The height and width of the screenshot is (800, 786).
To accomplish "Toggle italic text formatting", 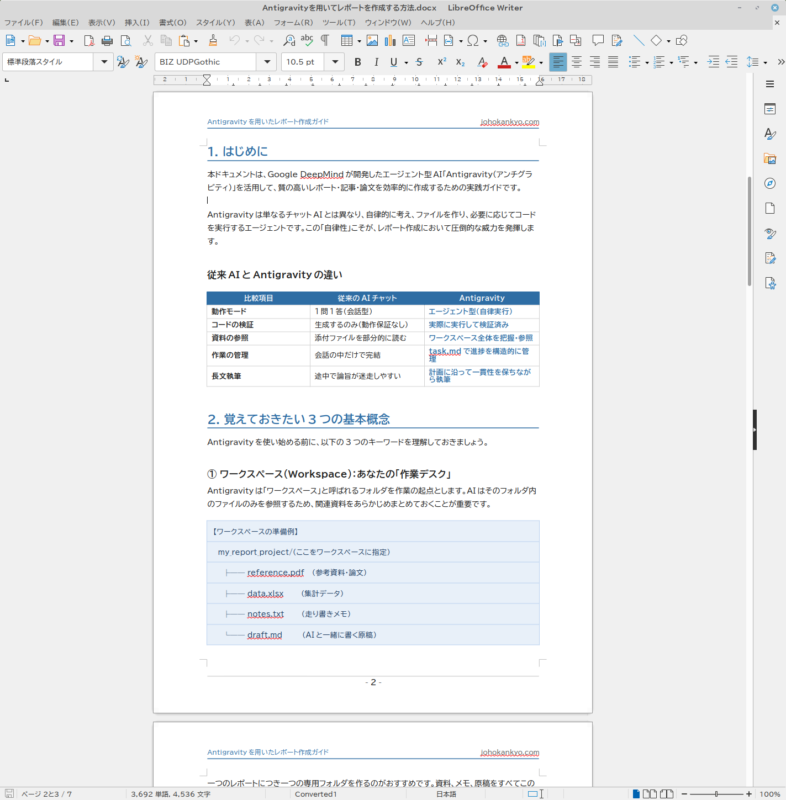I will [x=374, y=62].
